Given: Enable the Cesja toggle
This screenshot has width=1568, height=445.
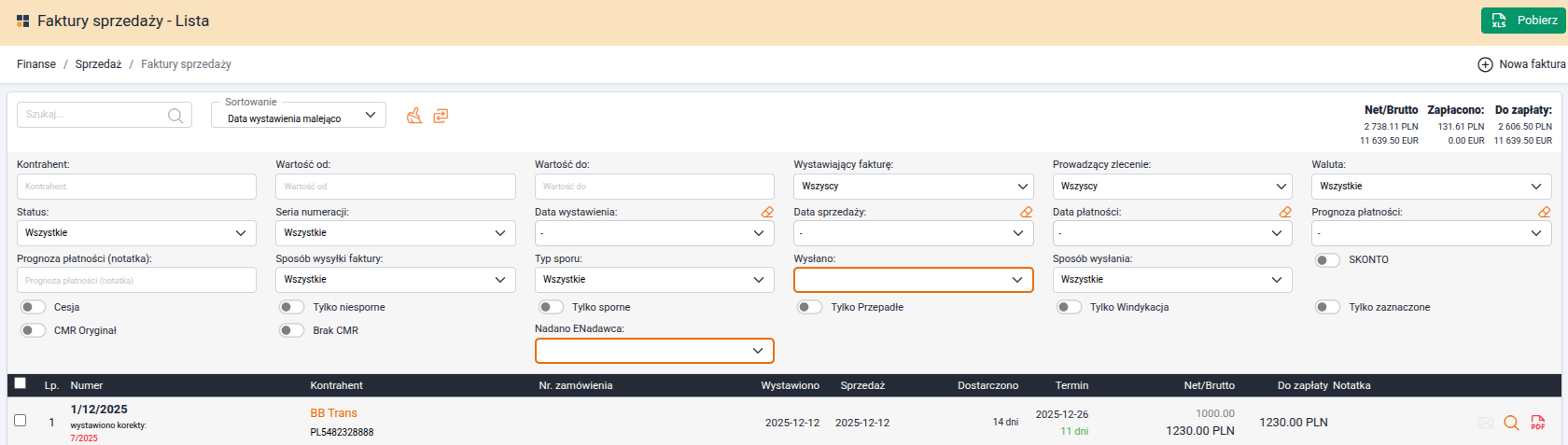Looking at the screenshot, I should pyautogui.click(x=34, y=307).
